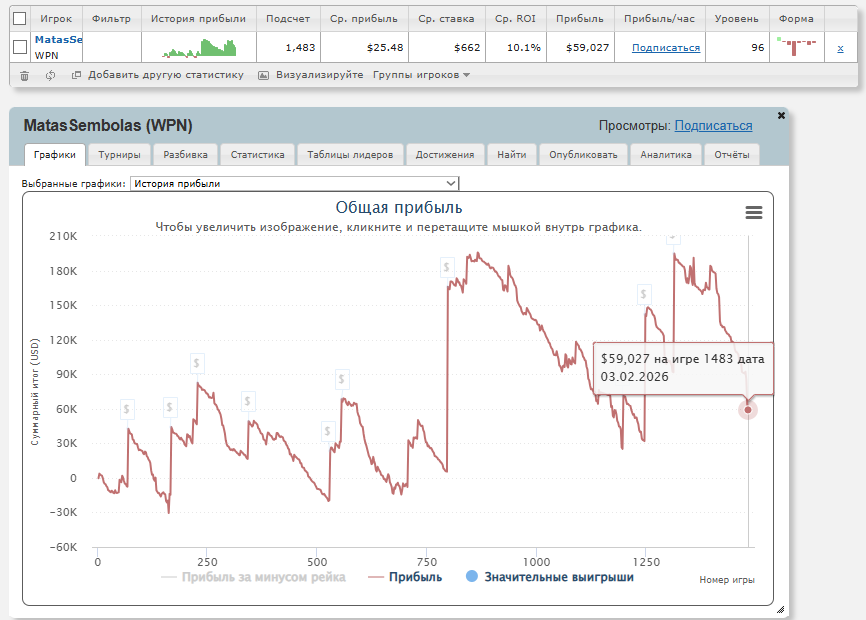Click the profit history sparkline thumbnail

click(x=199, y=48)
